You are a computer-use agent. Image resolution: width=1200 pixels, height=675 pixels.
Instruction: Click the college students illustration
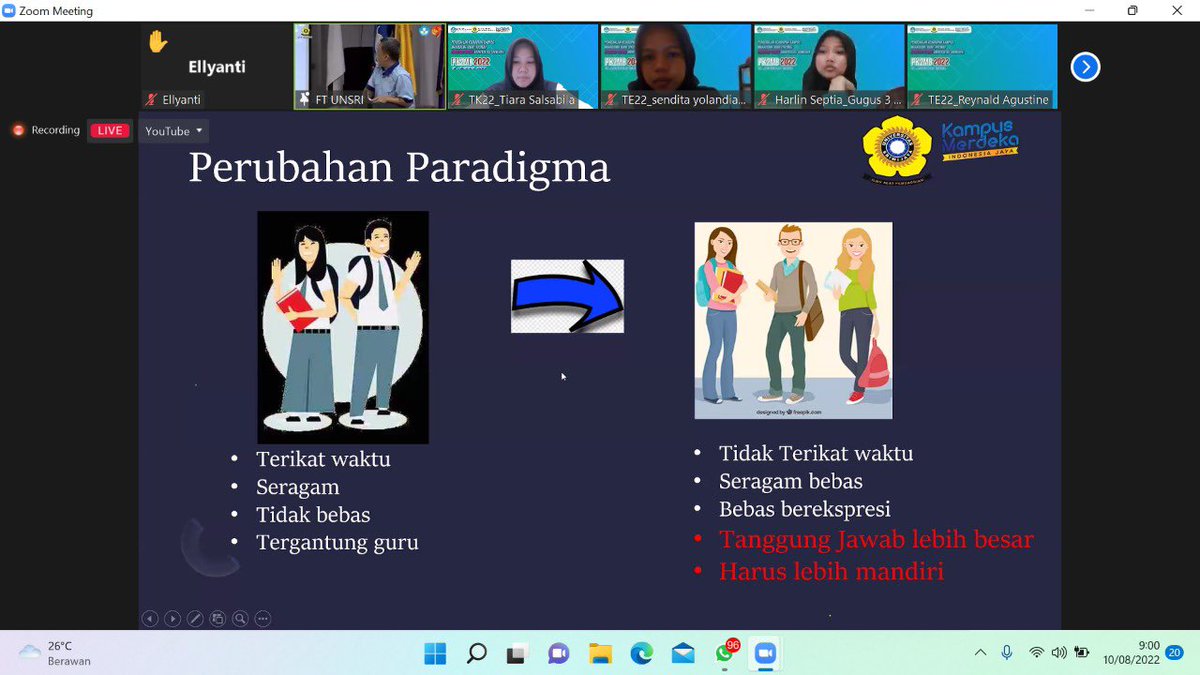pos(793,320)
